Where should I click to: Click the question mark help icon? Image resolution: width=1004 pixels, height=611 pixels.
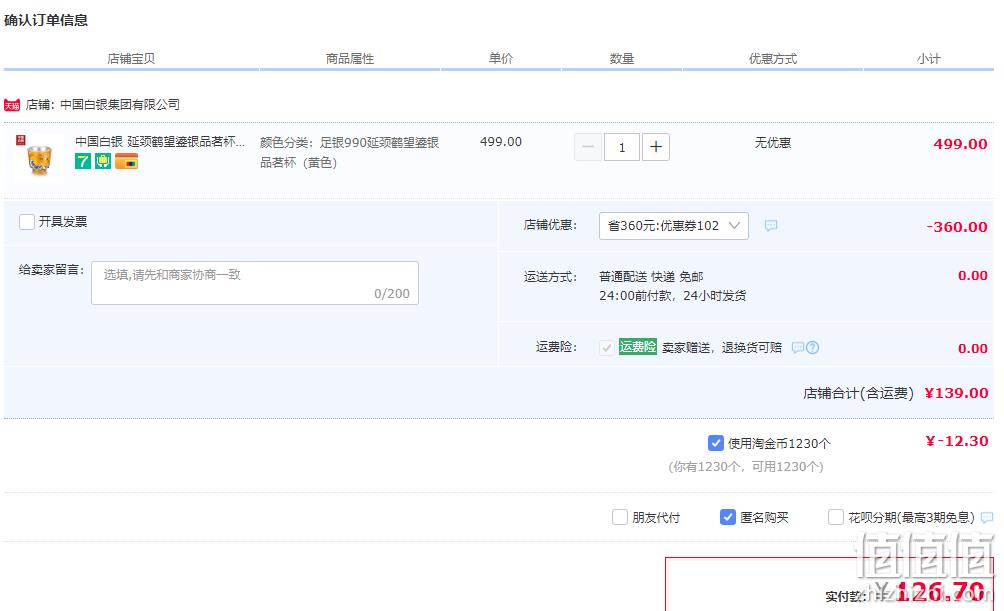tap(813, 348)
